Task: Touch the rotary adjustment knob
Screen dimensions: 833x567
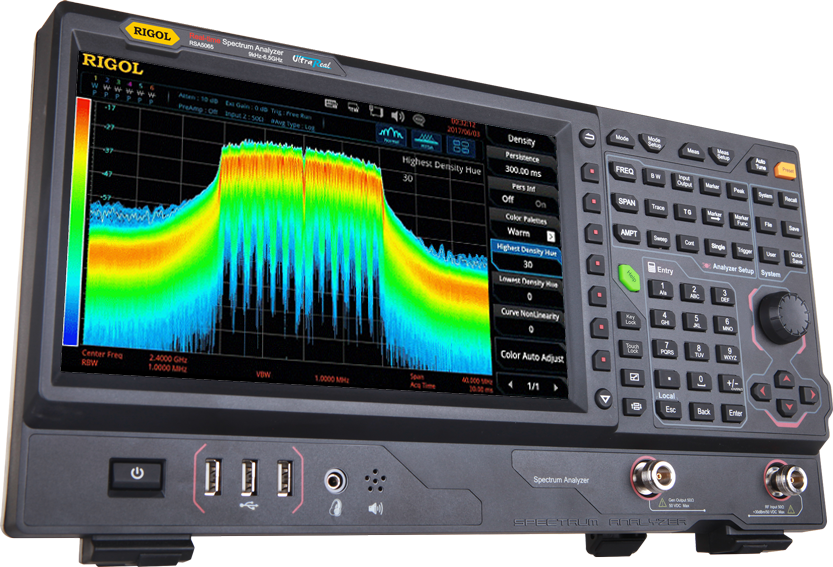Action: pos(783,316)
